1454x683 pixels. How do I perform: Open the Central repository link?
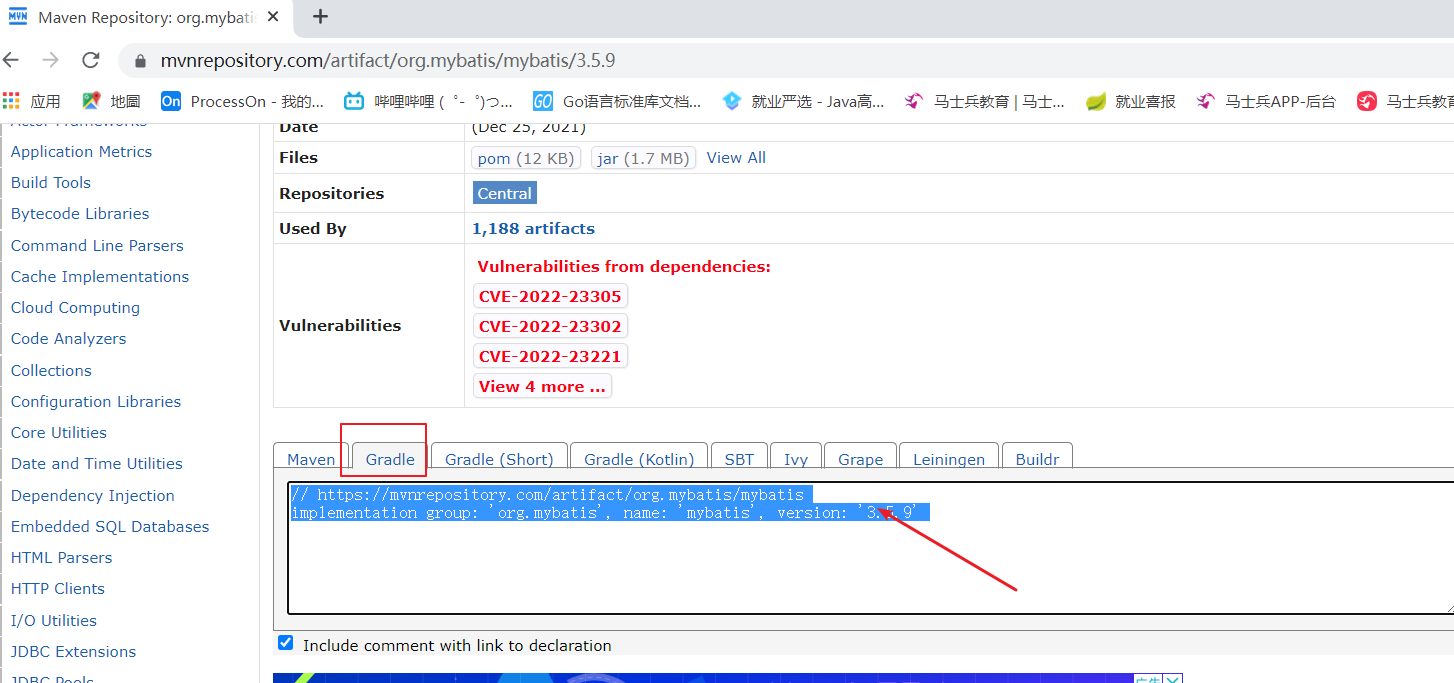[506, 193]
